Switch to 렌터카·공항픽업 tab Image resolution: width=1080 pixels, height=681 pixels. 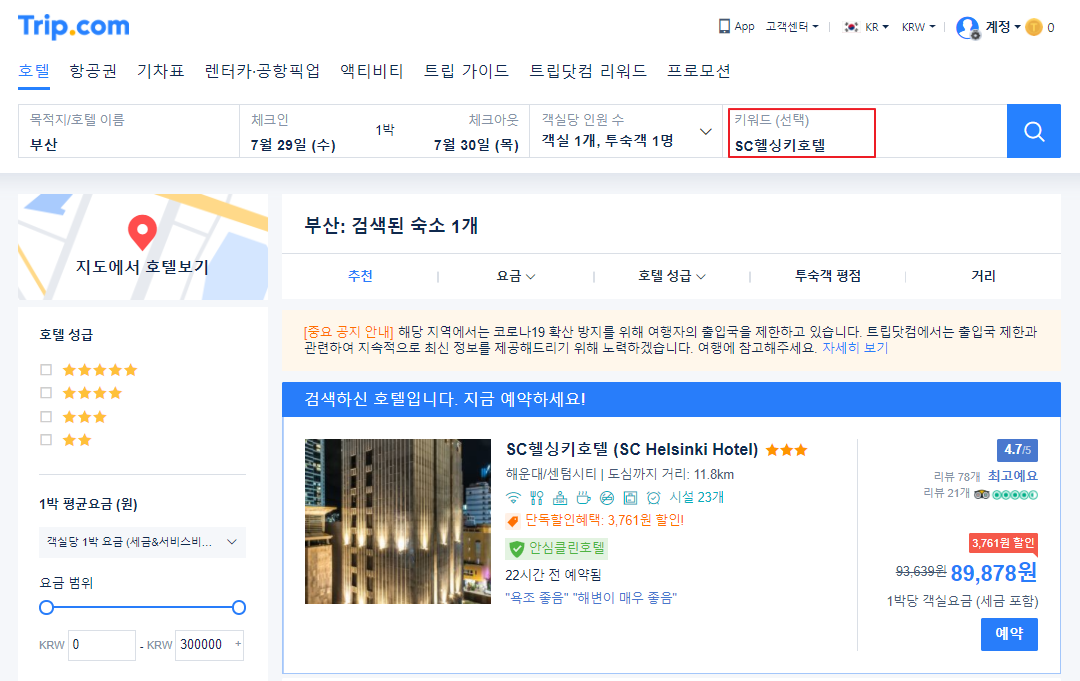[x=262, y=71]
